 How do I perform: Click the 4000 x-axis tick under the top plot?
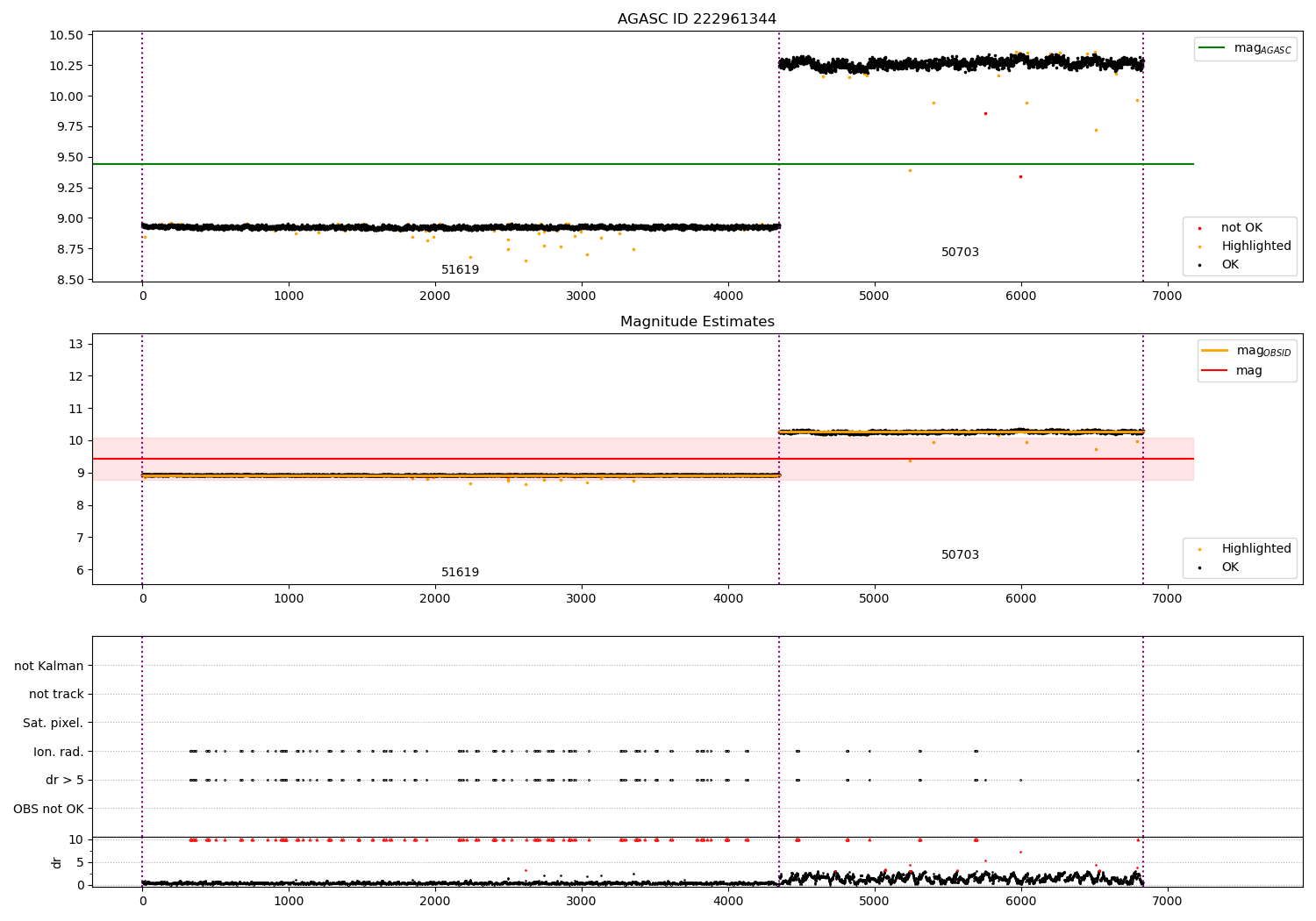(728, 296)
